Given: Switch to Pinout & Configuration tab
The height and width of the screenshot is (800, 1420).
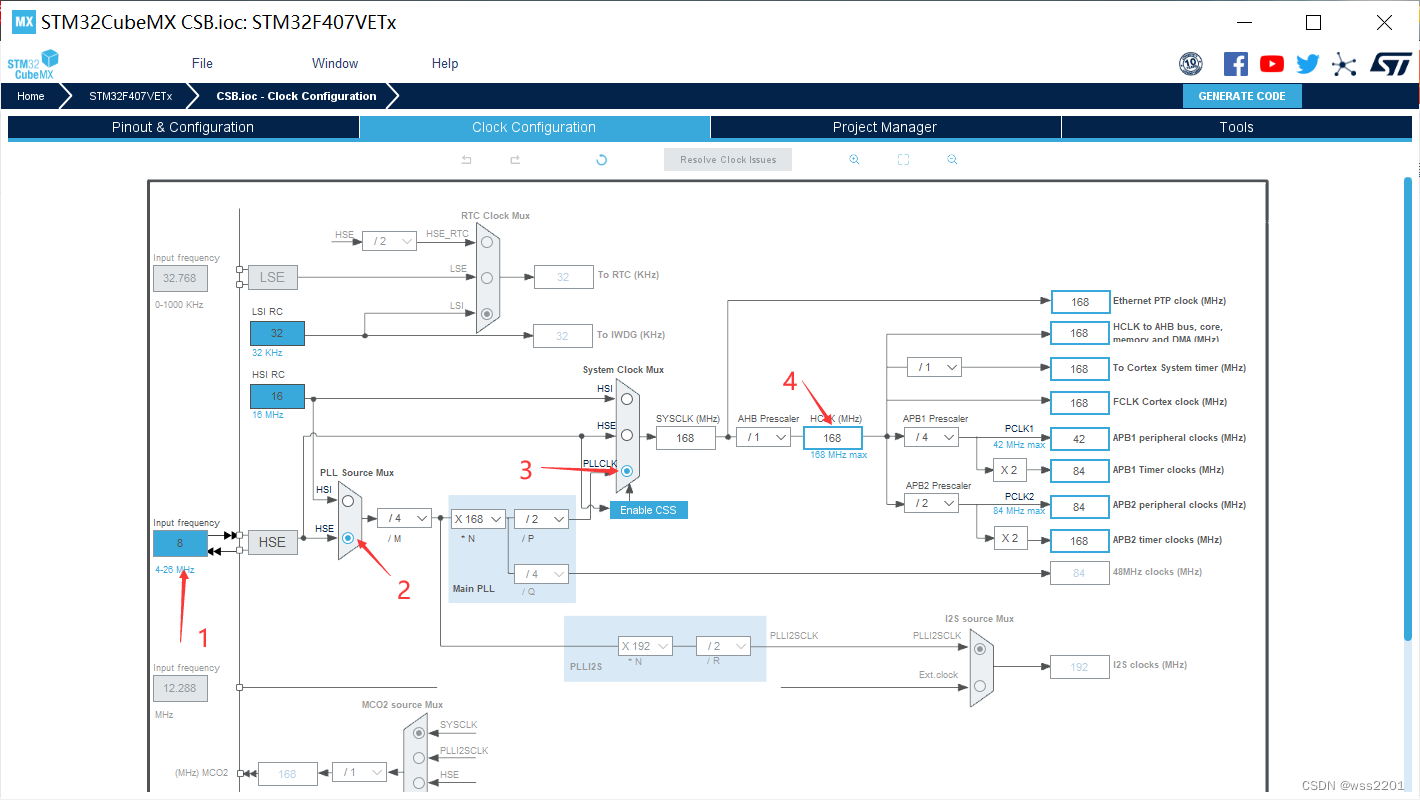Looking at the screenshot, I should 183,127.
